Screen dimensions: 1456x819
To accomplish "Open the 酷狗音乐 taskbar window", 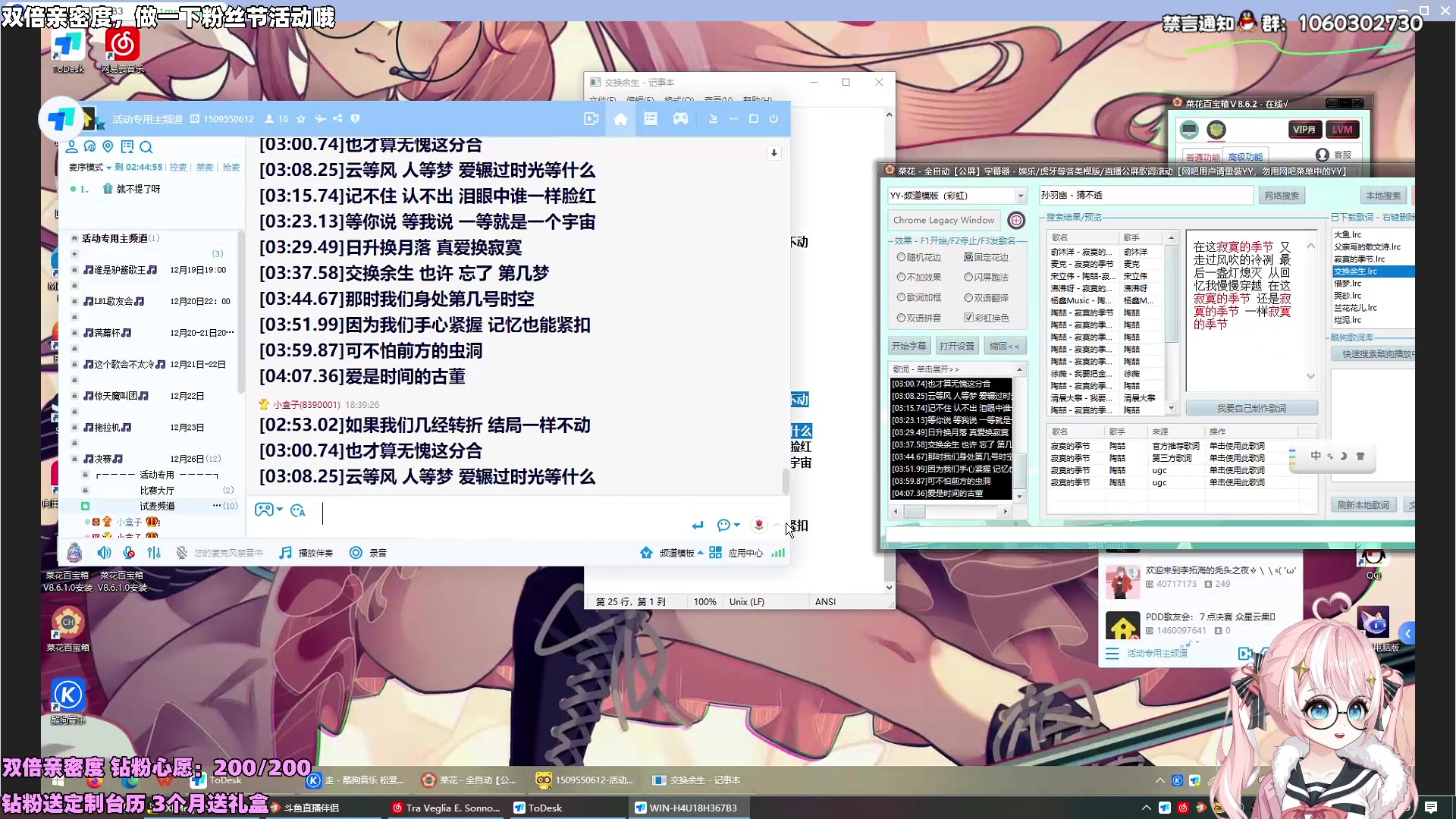I will (356, 780).
